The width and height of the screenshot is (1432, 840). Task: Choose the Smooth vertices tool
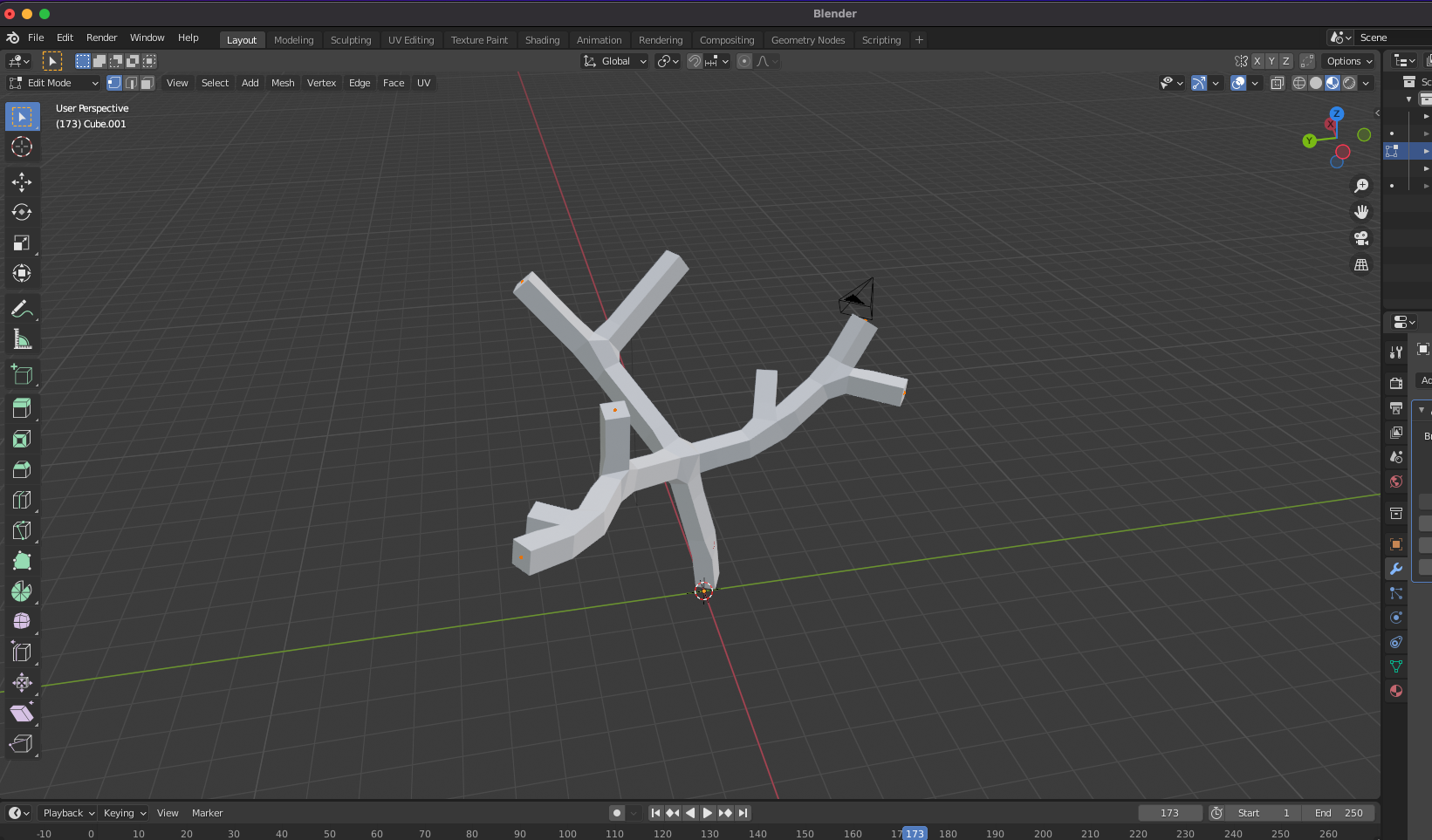[22, 621]
